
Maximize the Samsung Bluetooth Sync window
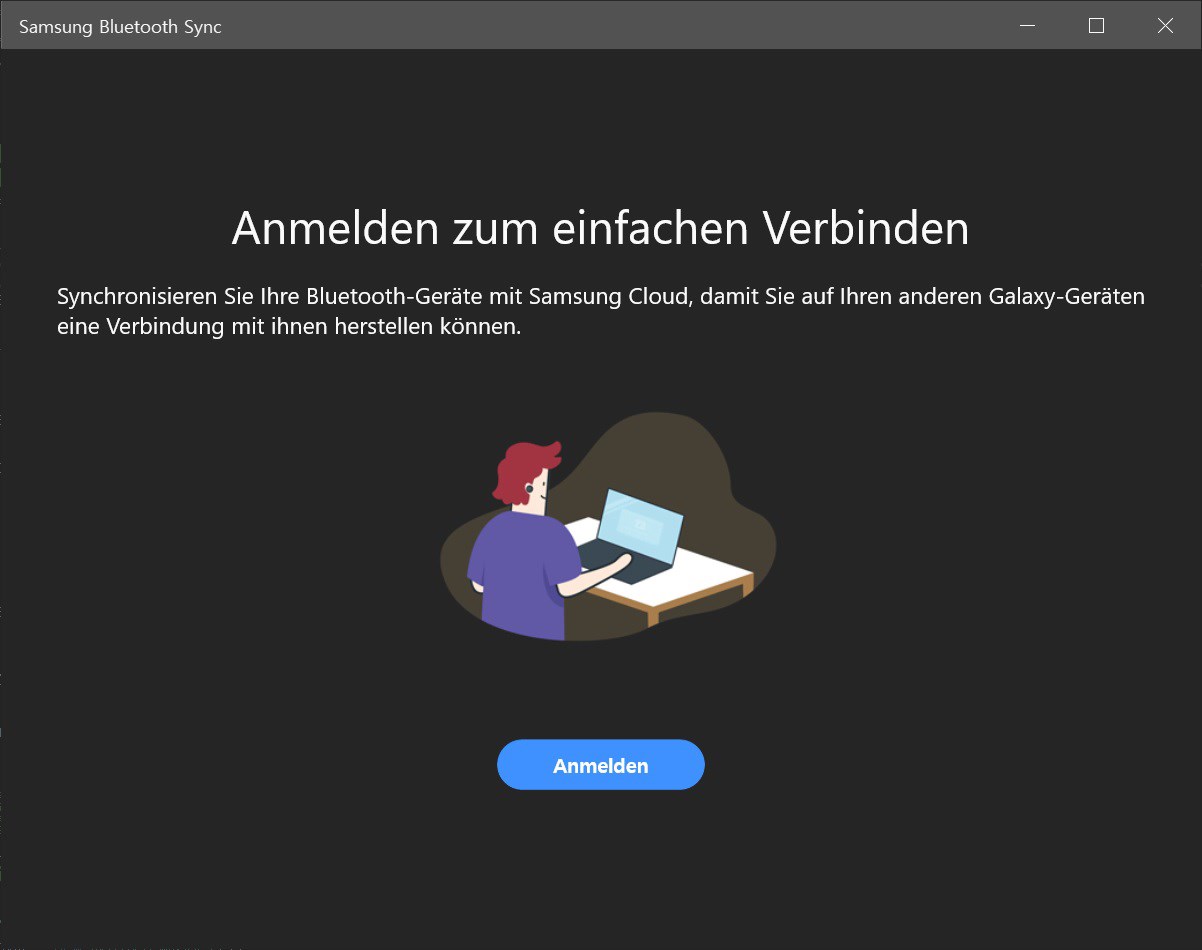tap(1096, 26)
